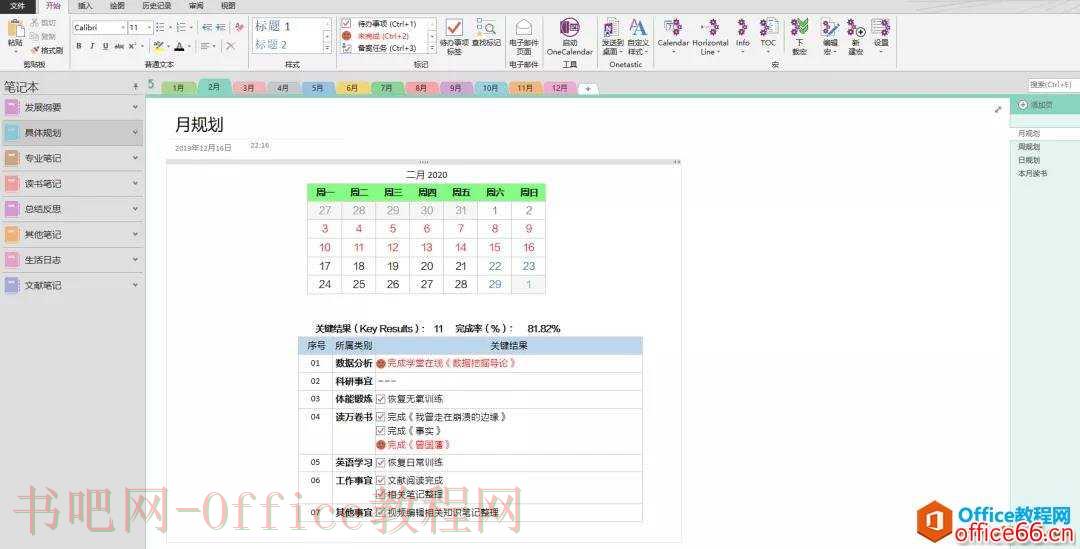Image resolution: width=1080 pixels, height=549 pixels.
Task: Click the search box (Ctrl+E)
Action: point(1052,84)
